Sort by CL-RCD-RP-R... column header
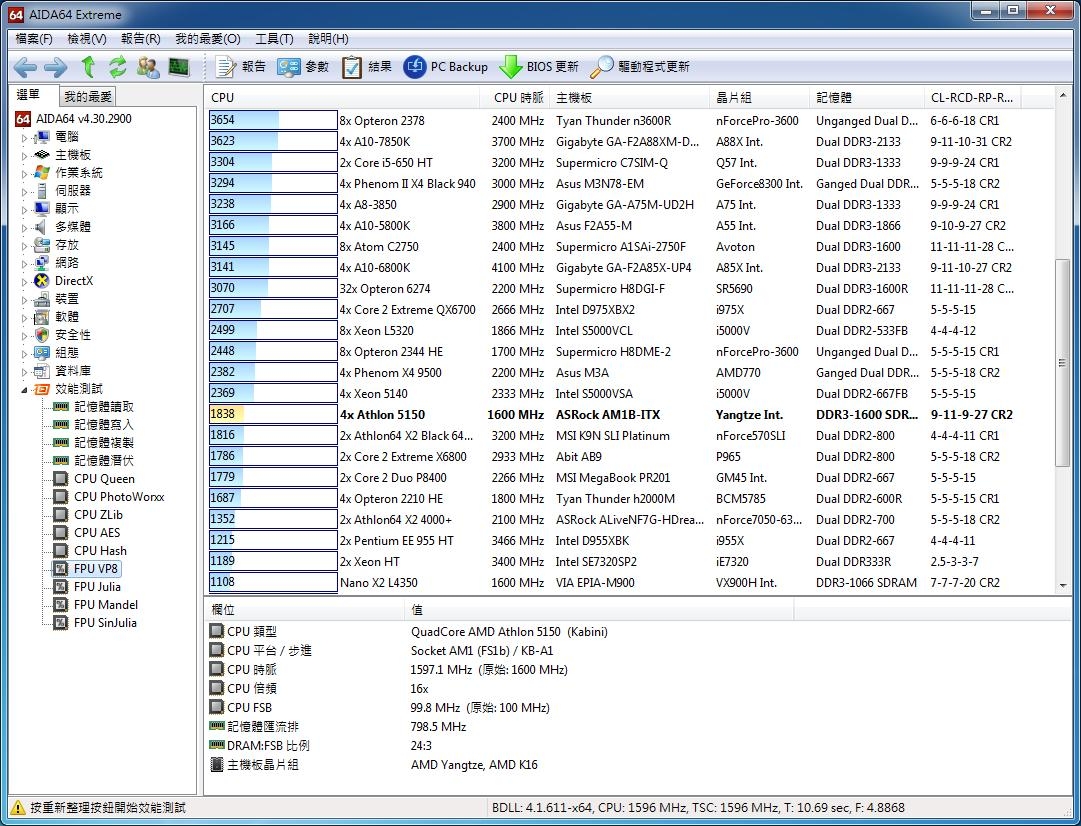1081x826 pixels. coord(973,98)
